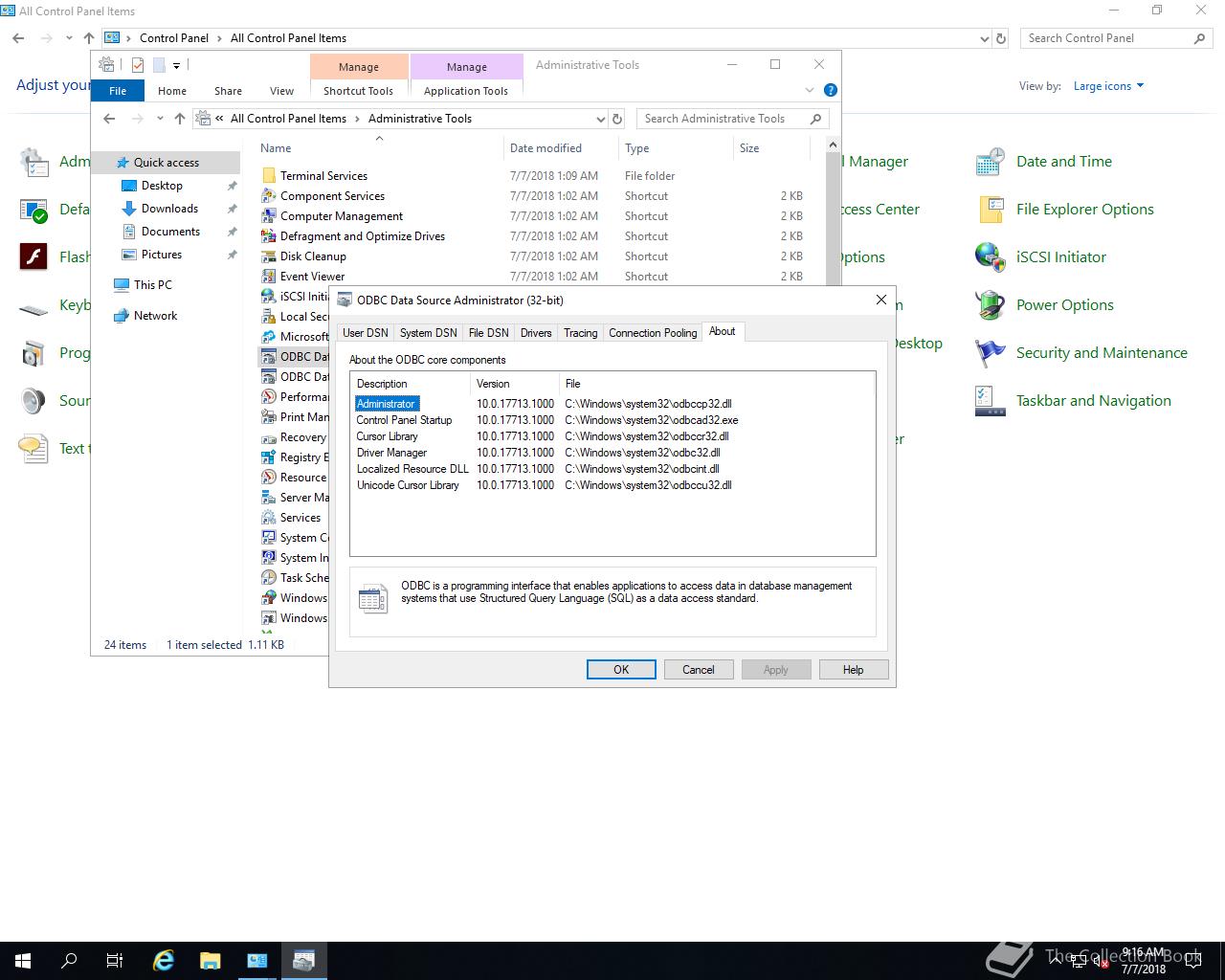This screenshot has height=980, width=1225.
Task: Click the Help button in ODBC dialog
Action: [x=854, y=670]
